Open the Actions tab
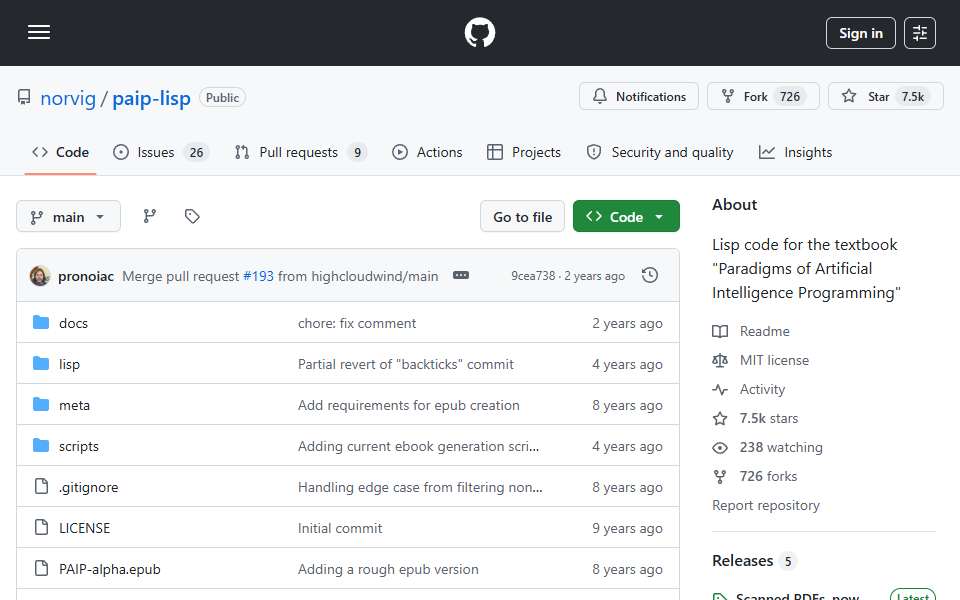Viewport: 960px width, 600px height. 427,152
